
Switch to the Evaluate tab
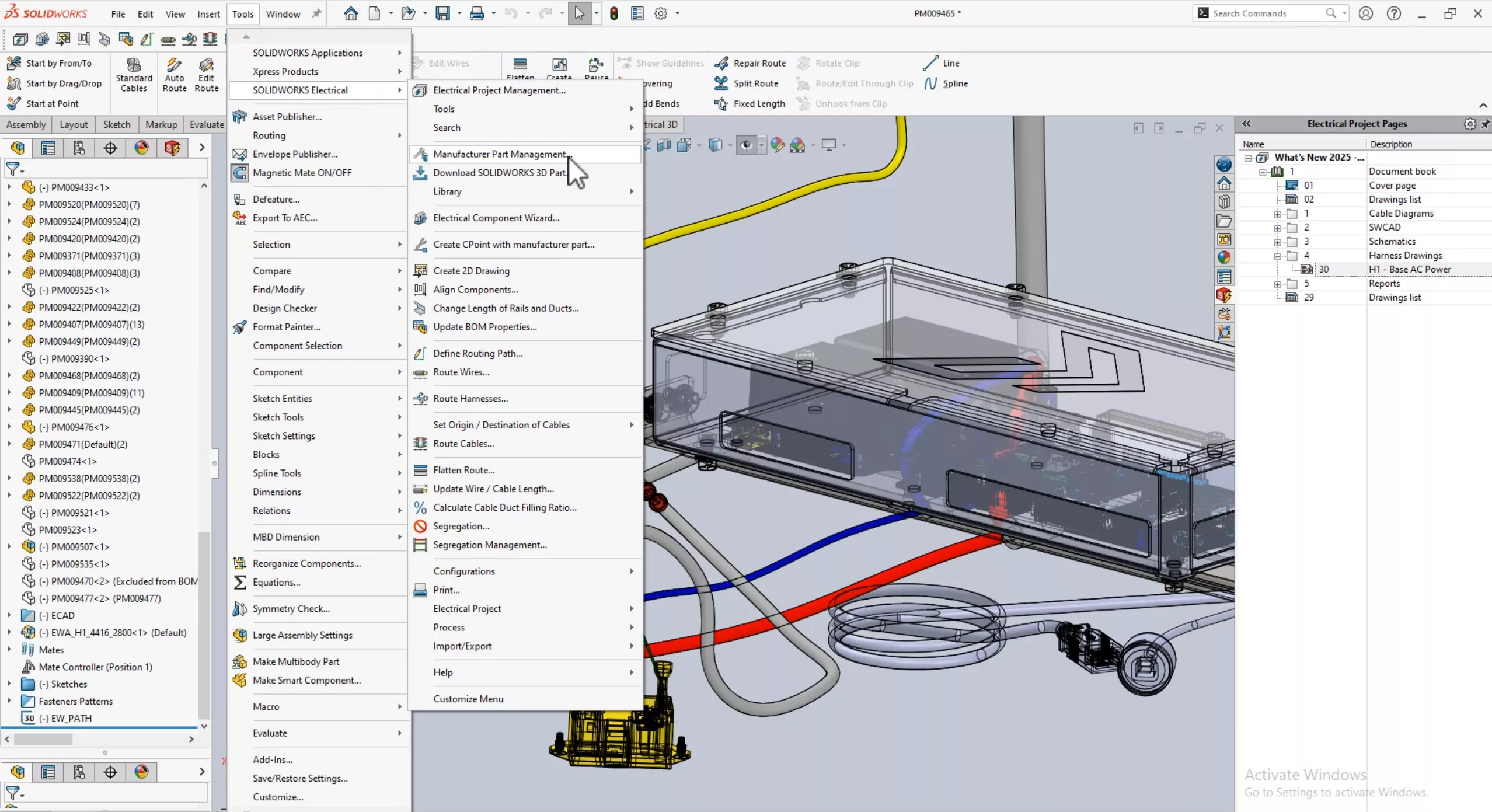(207, 124)
